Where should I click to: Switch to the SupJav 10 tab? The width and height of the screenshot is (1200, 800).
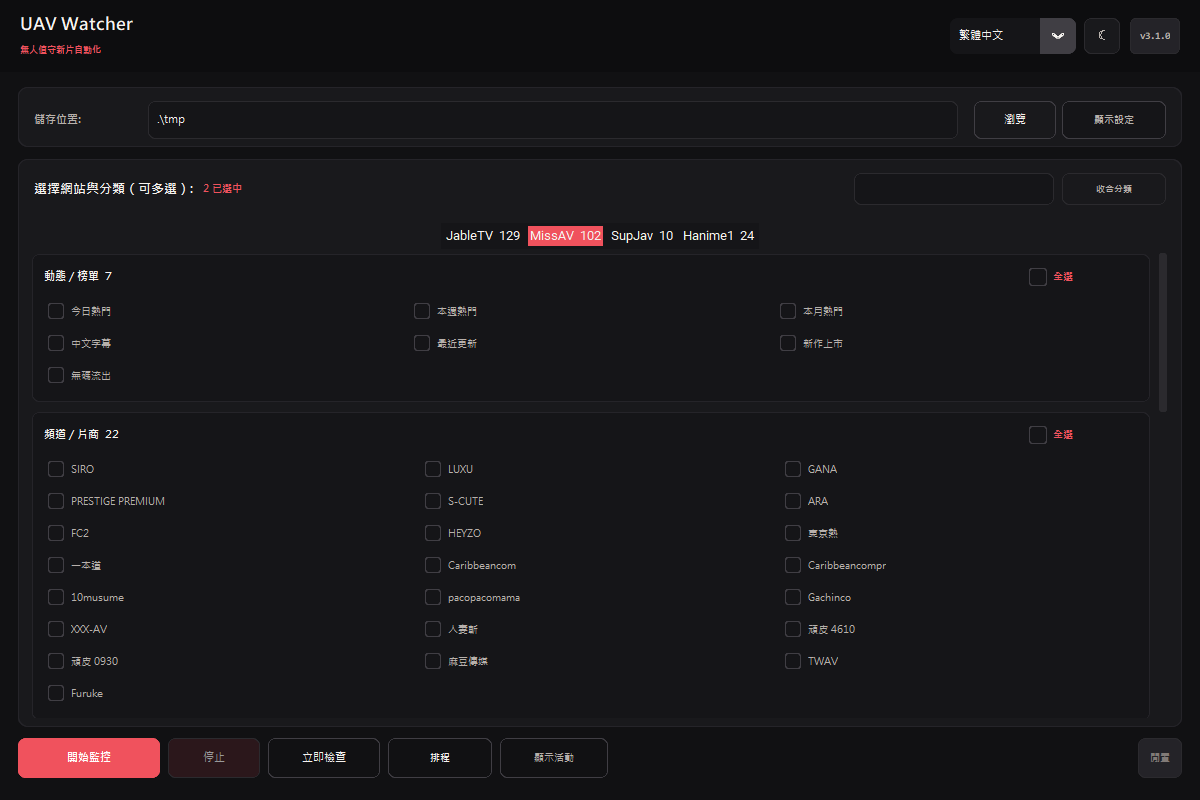642,236
